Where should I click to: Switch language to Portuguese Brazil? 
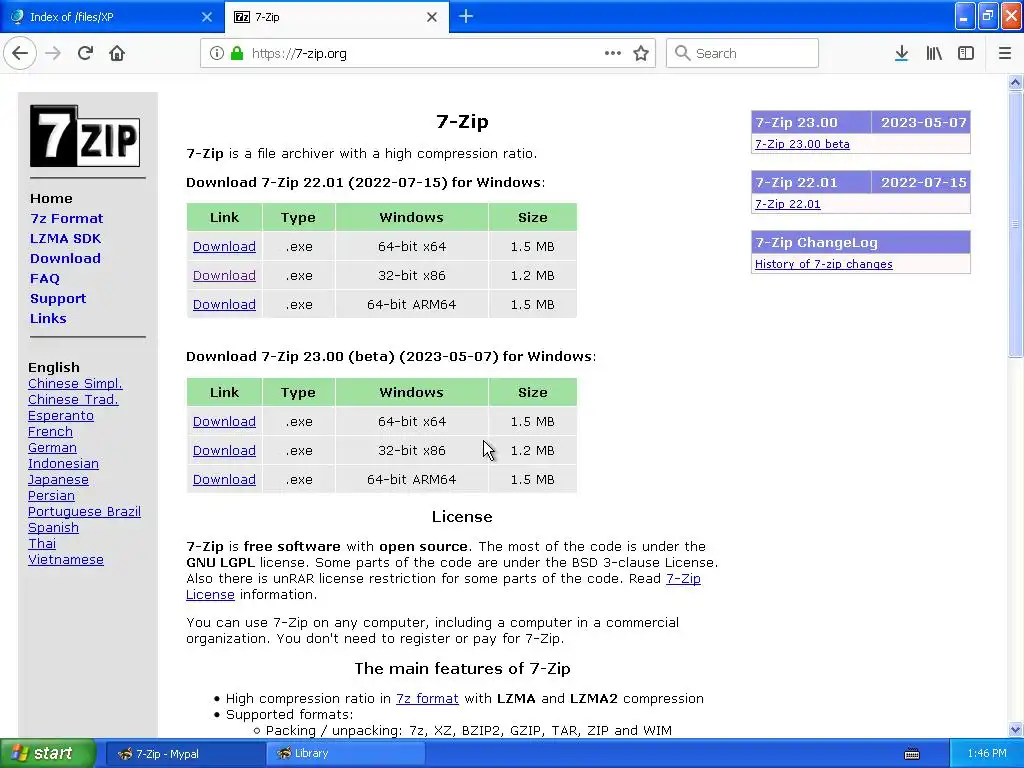click(x=84, y=511)
